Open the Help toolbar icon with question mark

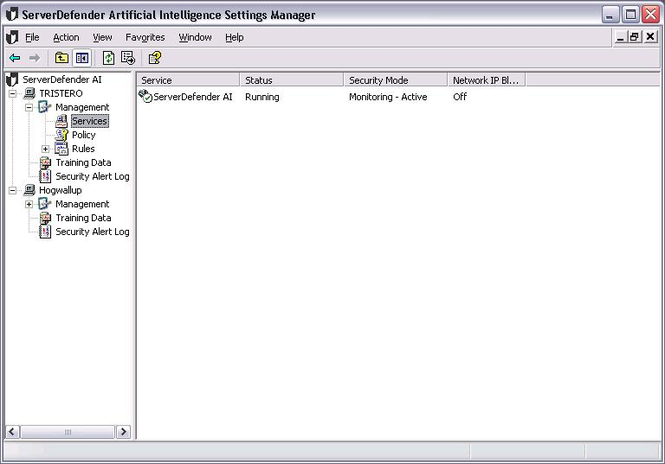[155, 58]
